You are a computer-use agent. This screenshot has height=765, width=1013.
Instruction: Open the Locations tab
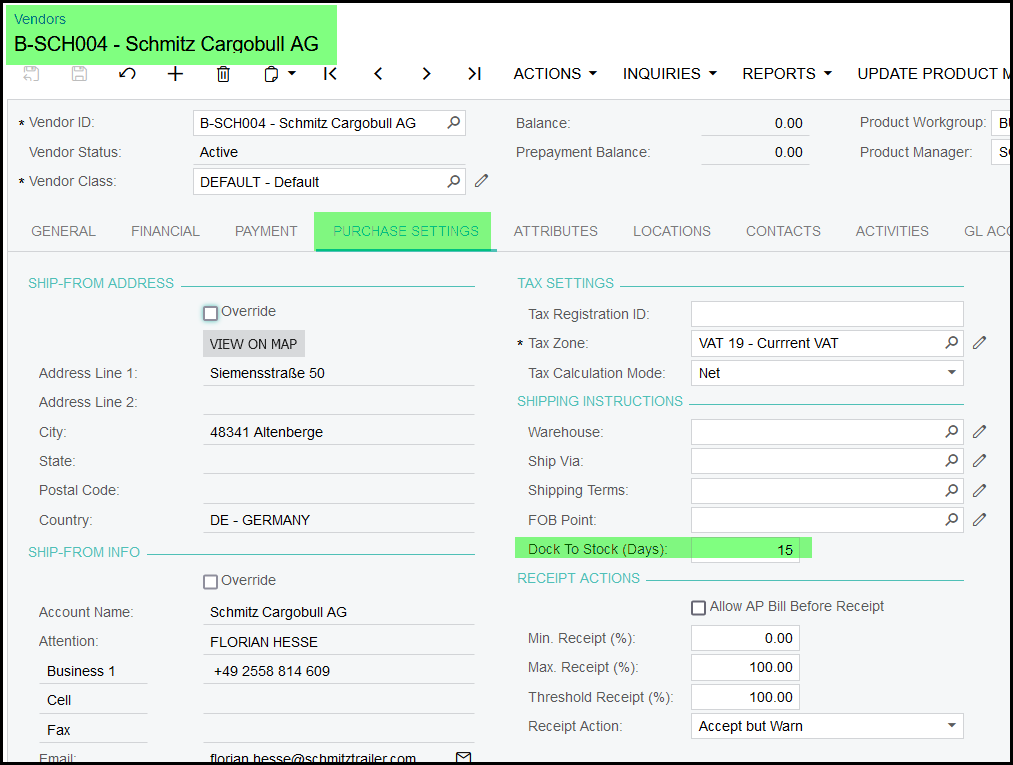pos(671,231)
